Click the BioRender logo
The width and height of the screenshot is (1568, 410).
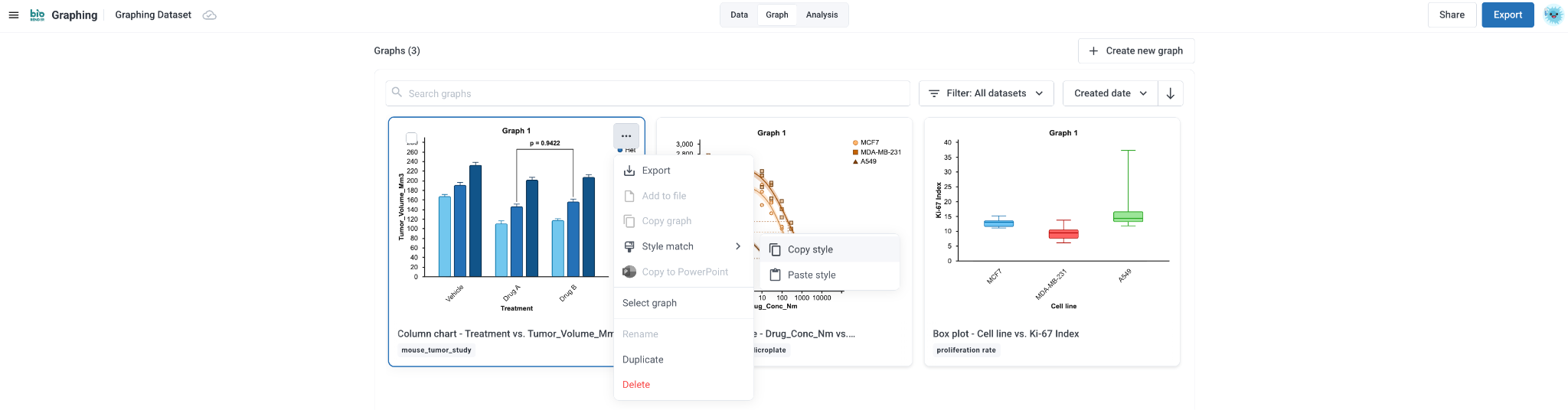tap(38, 15)
